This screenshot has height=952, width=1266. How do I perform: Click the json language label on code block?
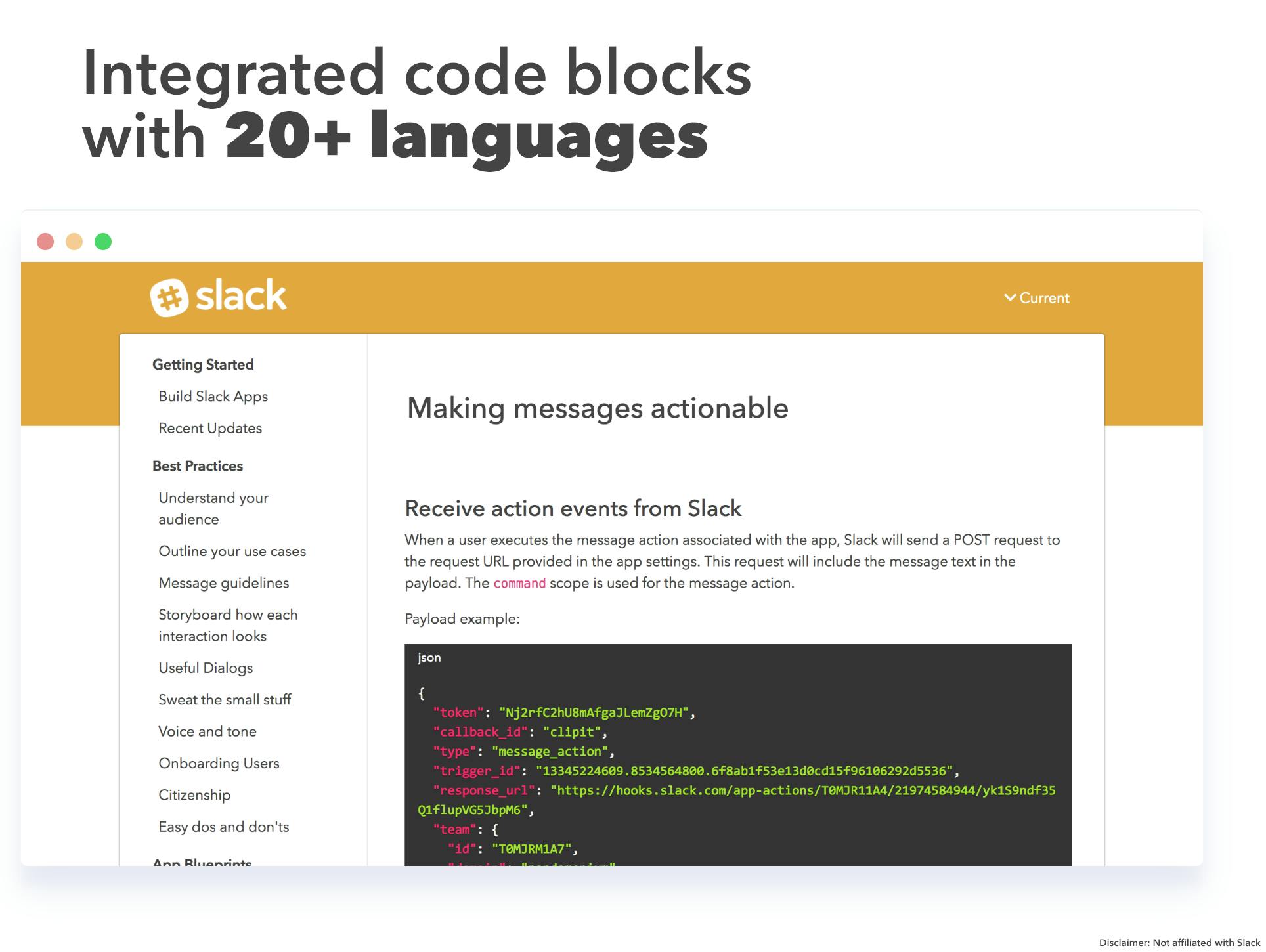[x=429, y=658]
